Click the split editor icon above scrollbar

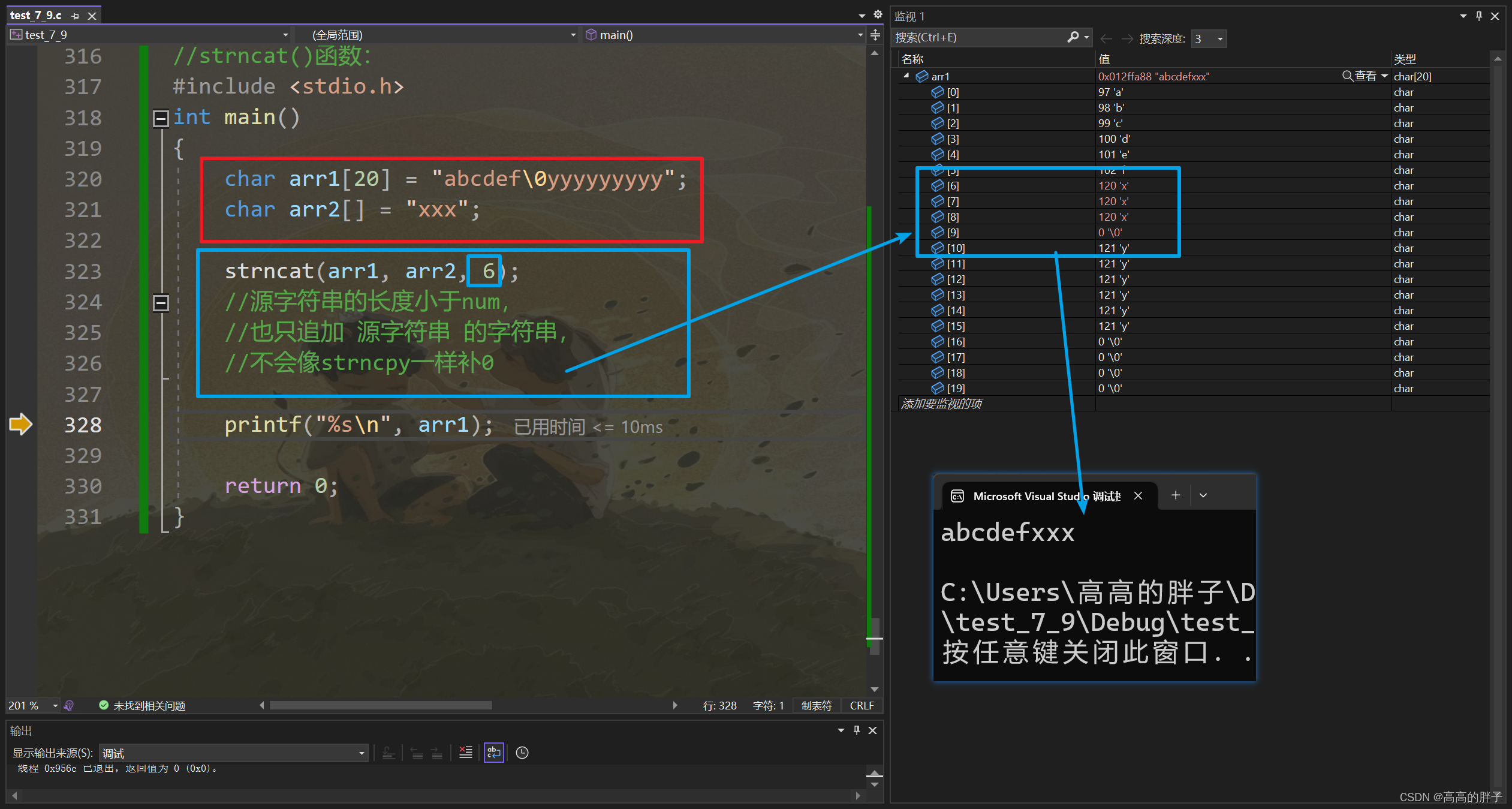(875, 35)
